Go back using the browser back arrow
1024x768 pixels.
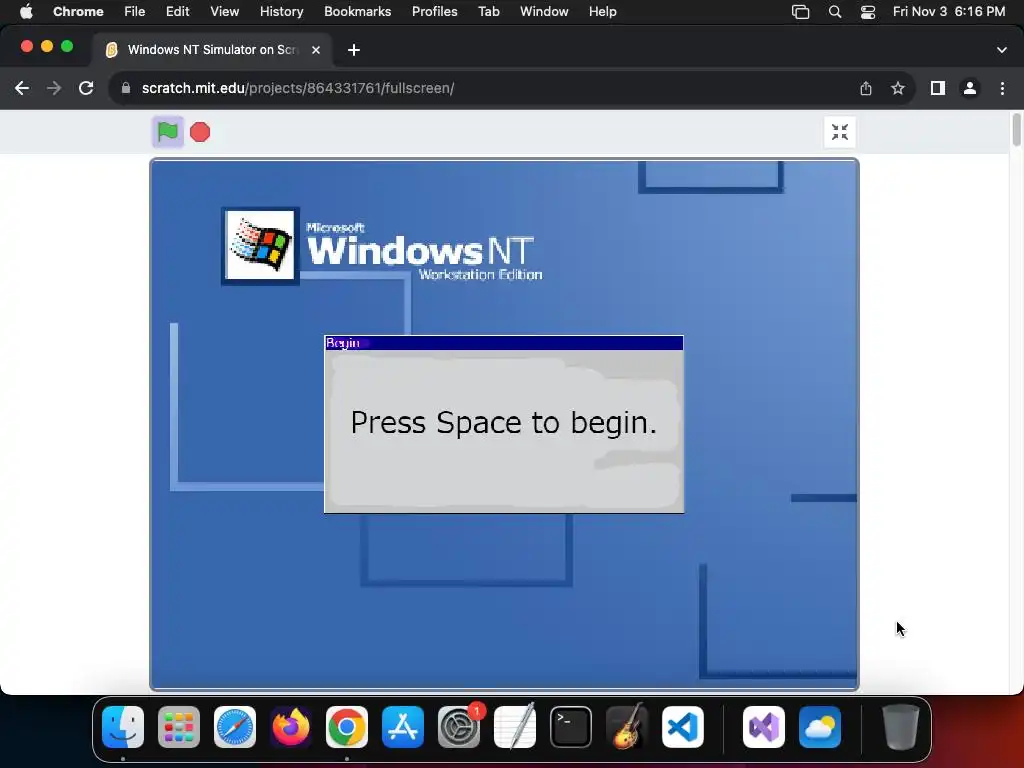(x=22, y=88)
